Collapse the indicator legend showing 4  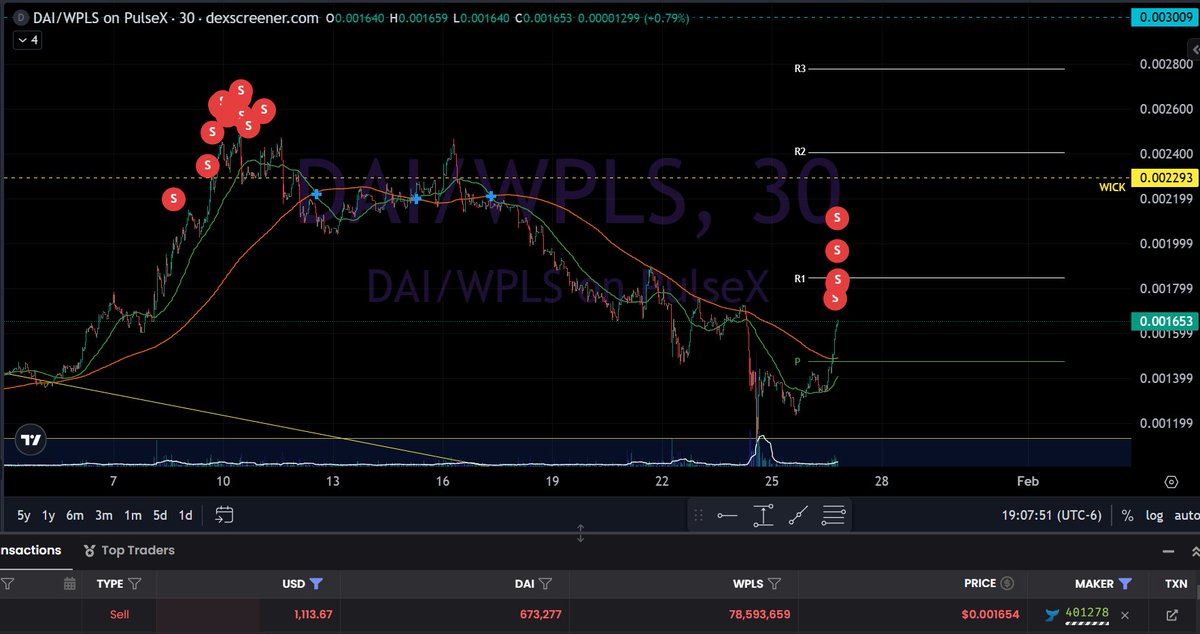(26, 40)
